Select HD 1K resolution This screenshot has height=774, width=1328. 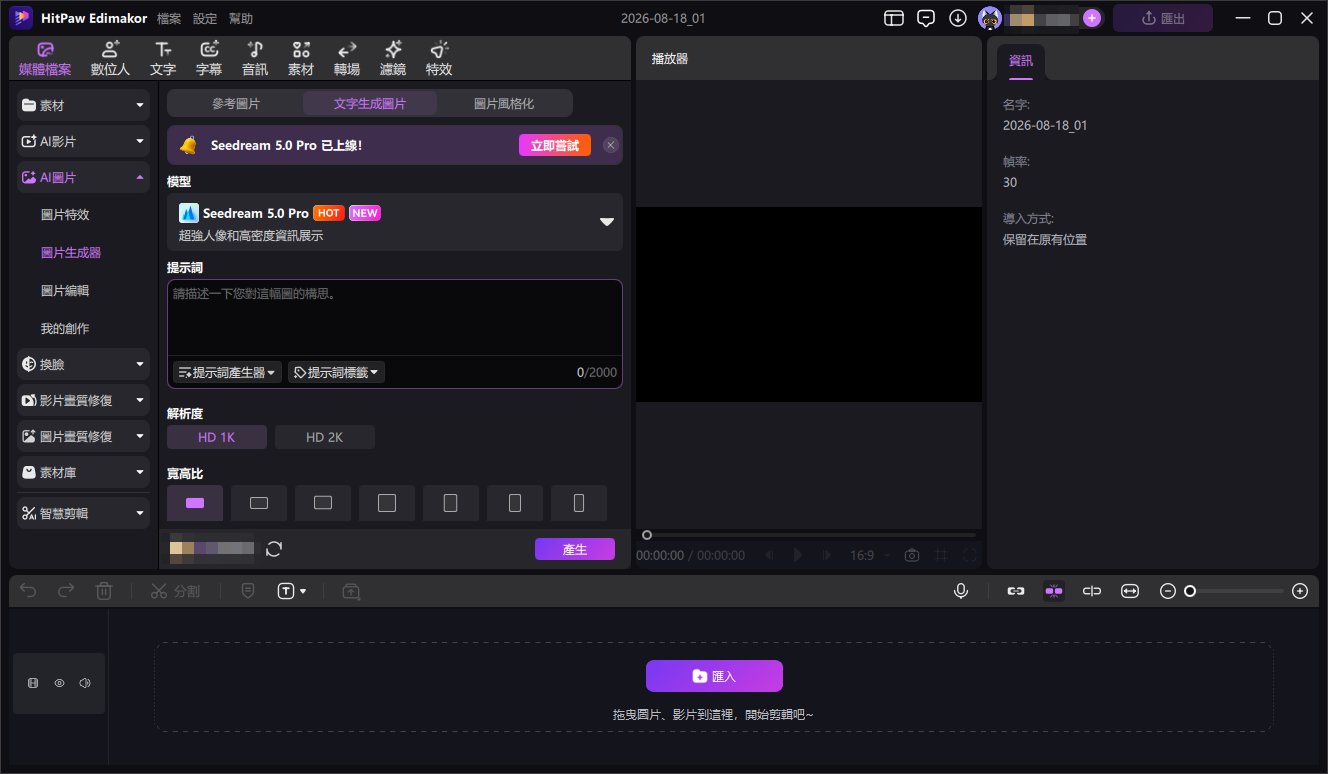click(x=217, y=437)
